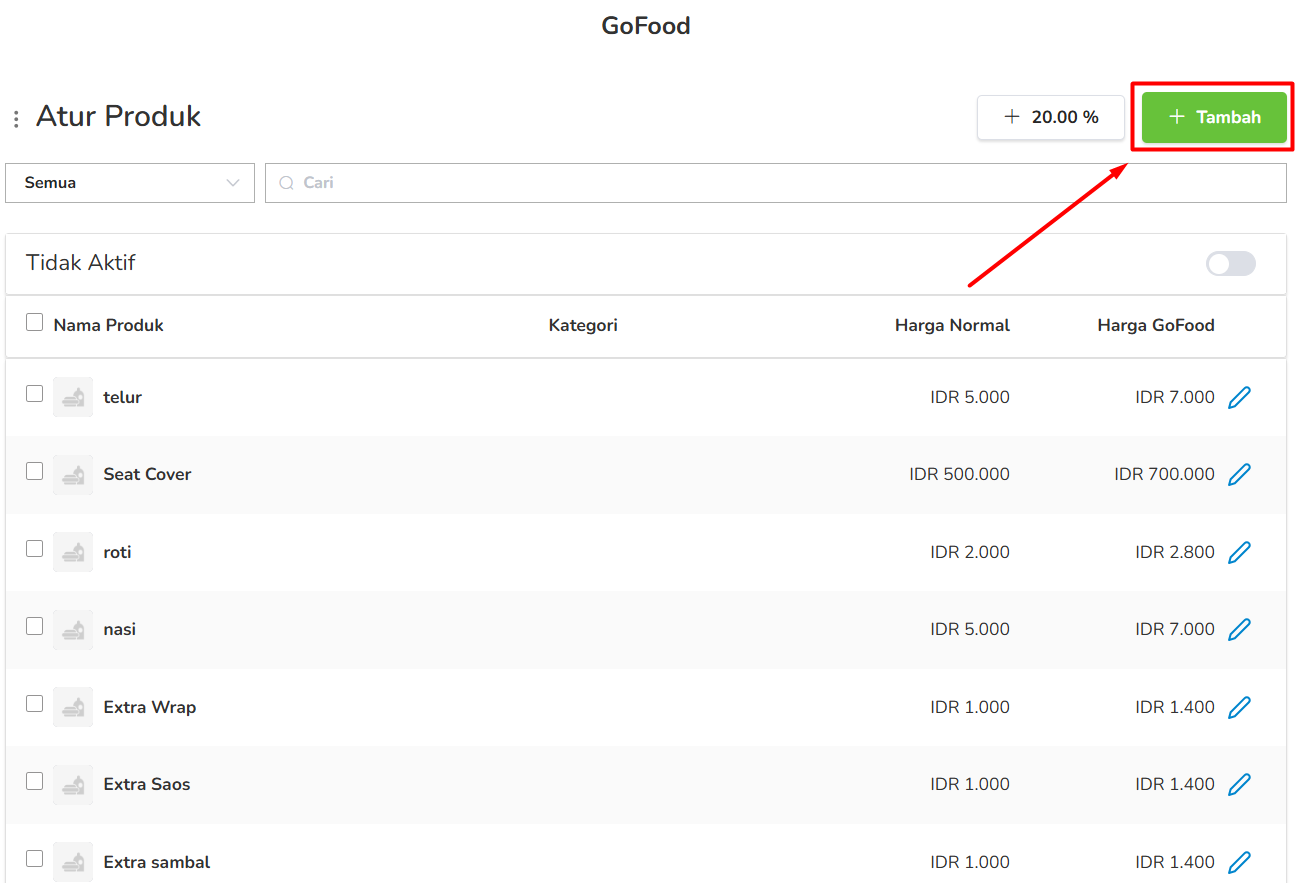This screenshot has width=1296, height=883.
Task: Click the Harga GoFood column header
Action: coord(1156,325)
